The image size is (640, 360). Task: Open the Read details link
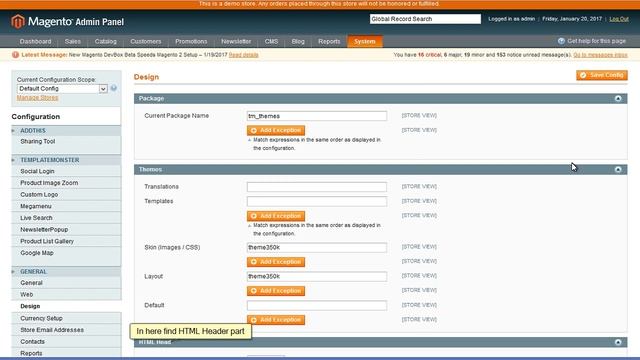[244, 55]
